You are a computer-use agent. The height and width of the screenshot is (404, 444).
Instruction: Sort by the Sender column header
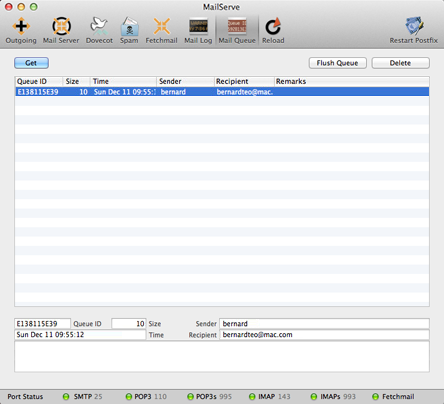185,81
